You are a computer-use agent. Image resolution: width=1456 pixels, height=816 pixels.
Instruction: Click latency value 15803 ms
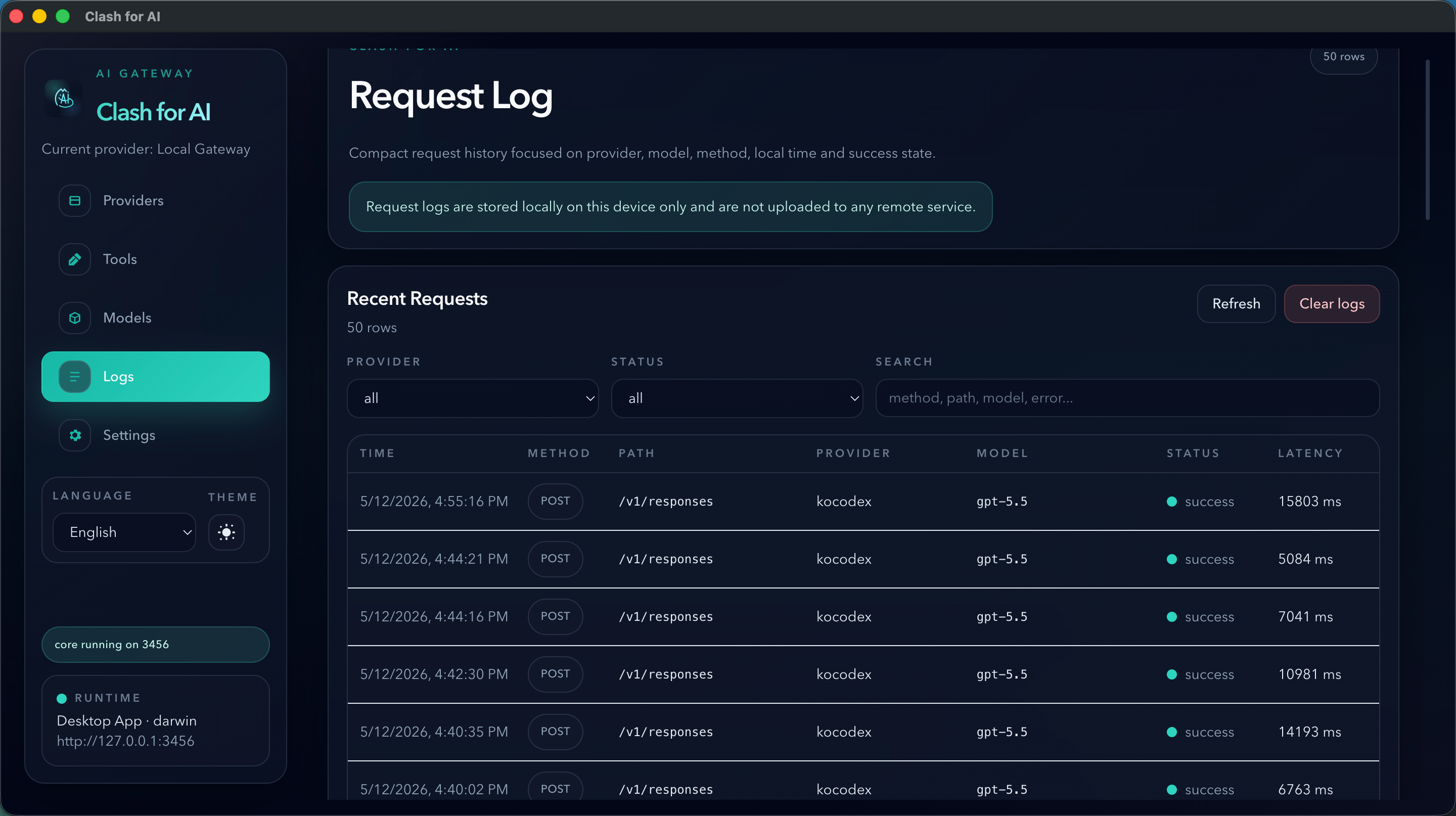point(1309,502)
